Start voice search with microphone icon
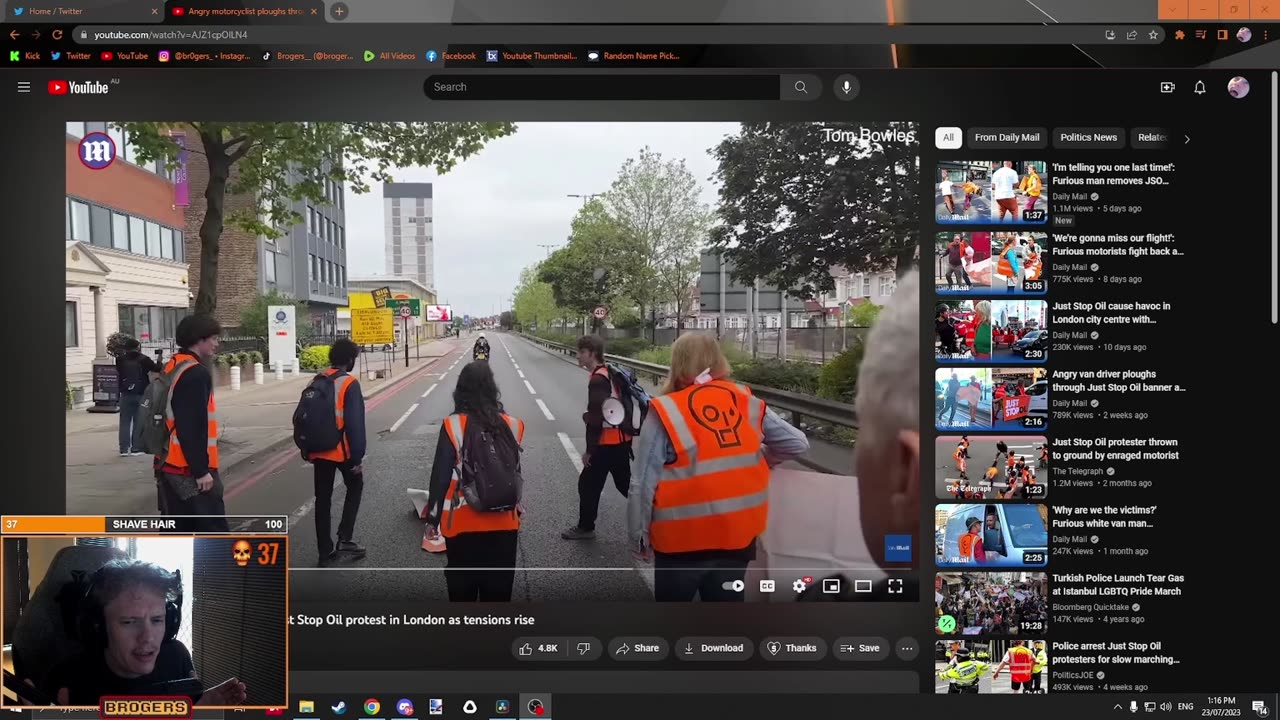 coord(846,87)
